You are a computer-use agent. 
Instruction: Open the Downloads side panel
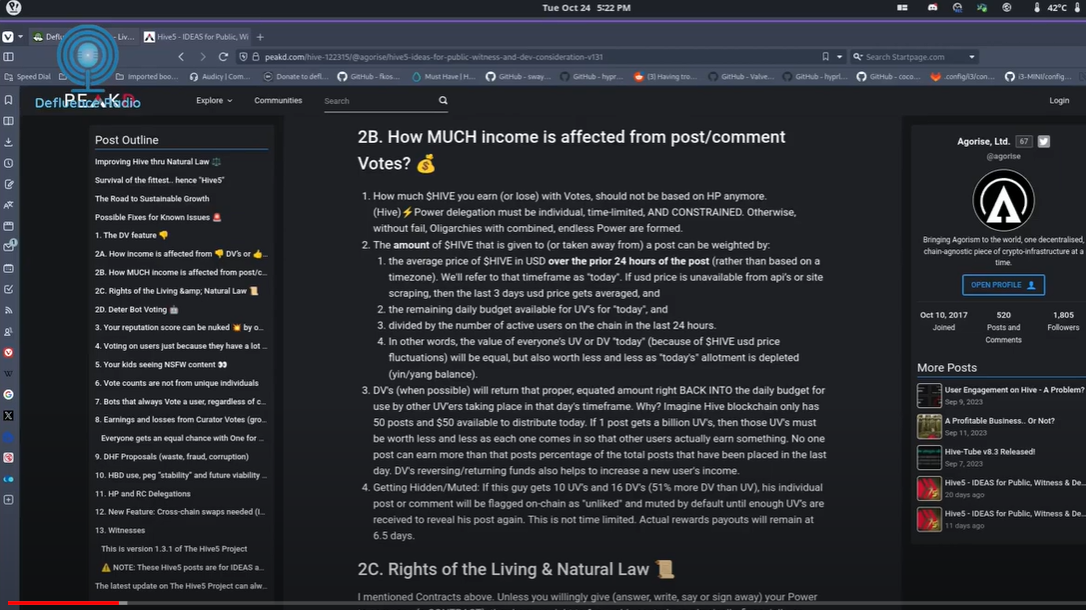8,142
